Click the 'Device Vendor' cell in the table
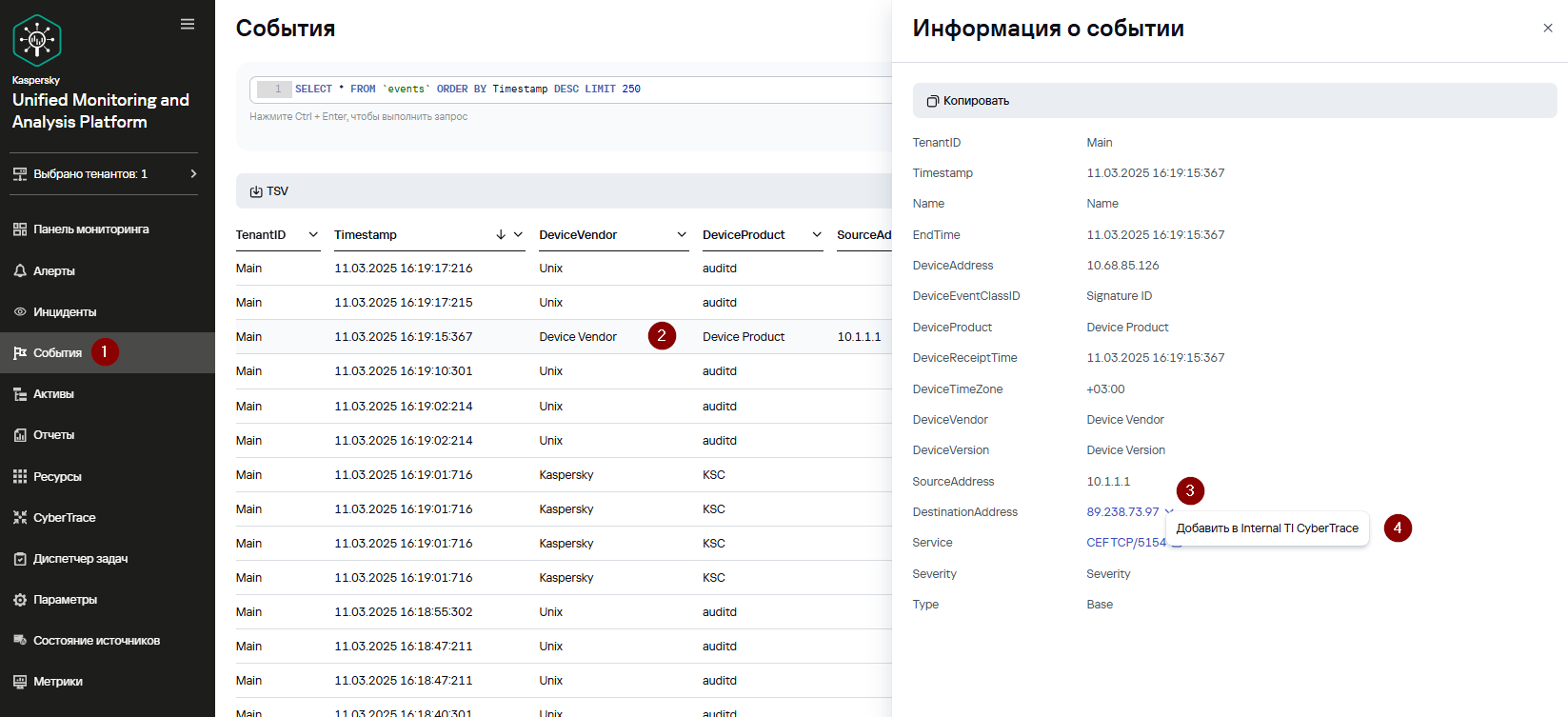 [x=578, y=337]
